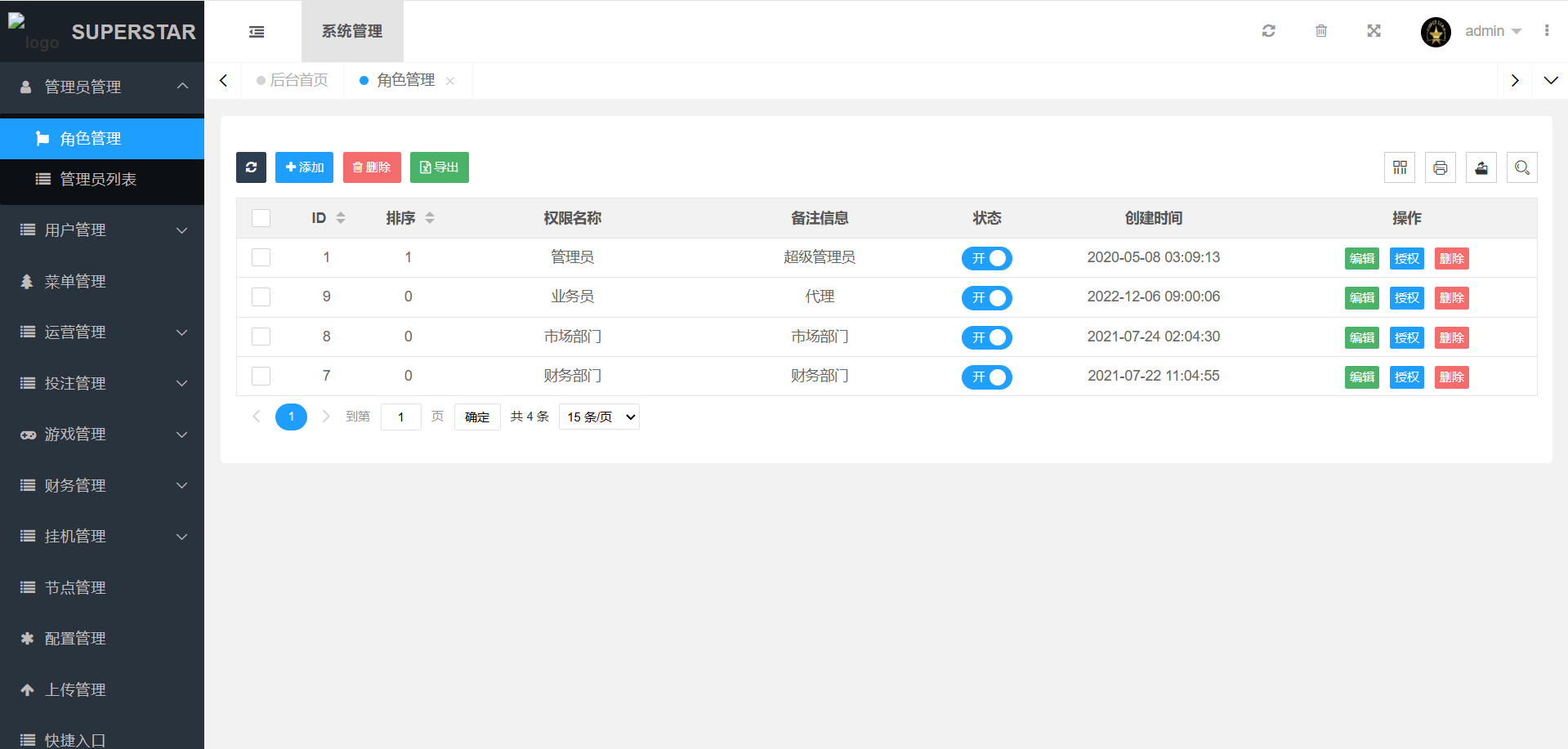Open the 15 条/页 page size dropdown
This screenshot has width=1568, height=749.
[x=599, y=417]
